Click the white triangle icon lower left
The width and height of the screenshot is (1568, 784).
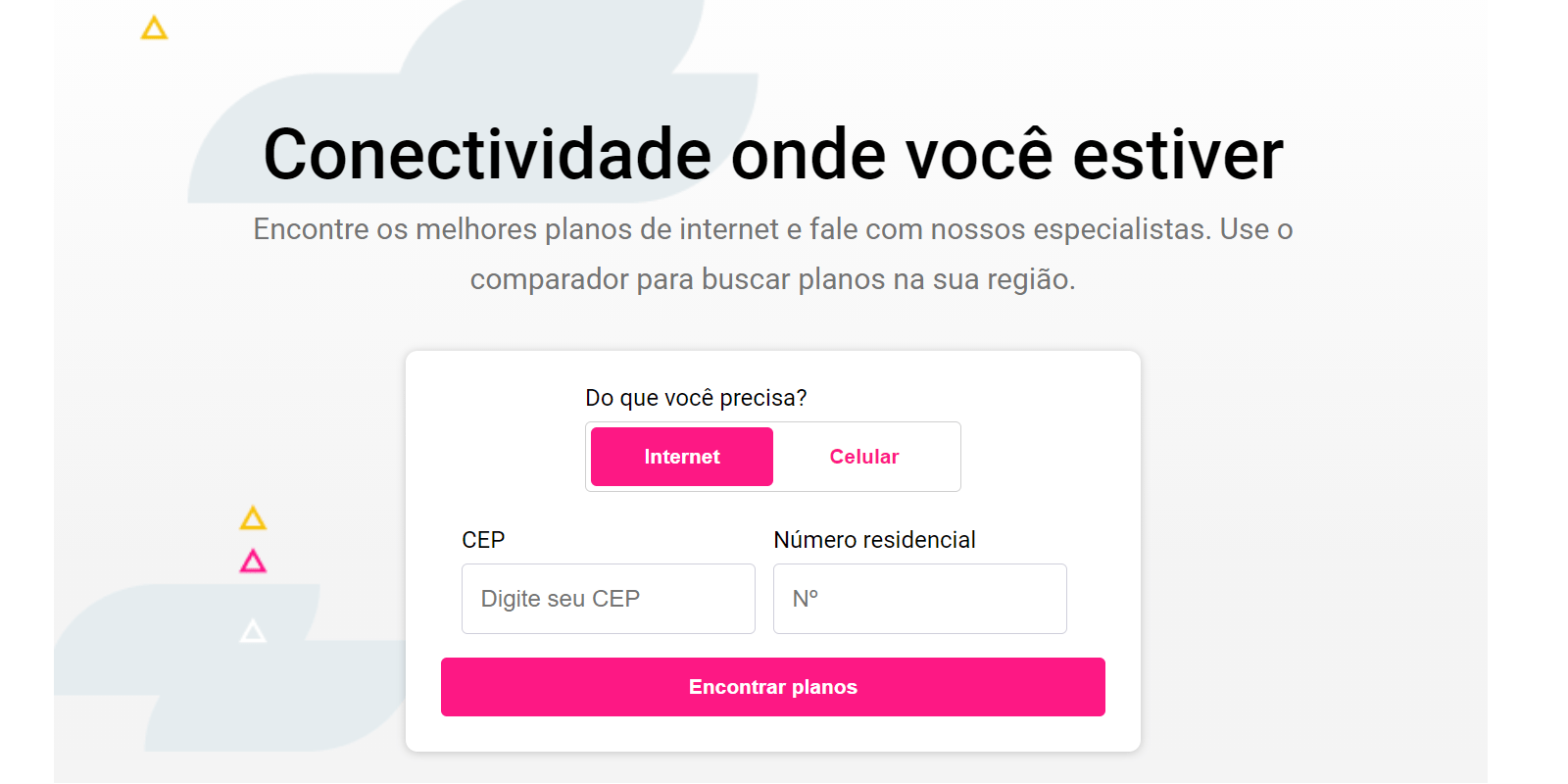(253, 631)
